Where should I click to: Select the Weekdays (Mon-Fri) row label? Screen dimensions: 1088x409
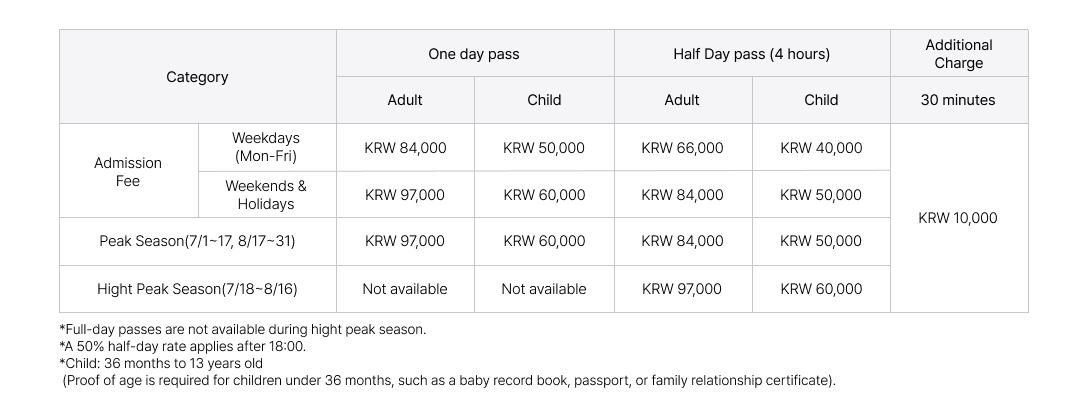[x=266, y=147]
